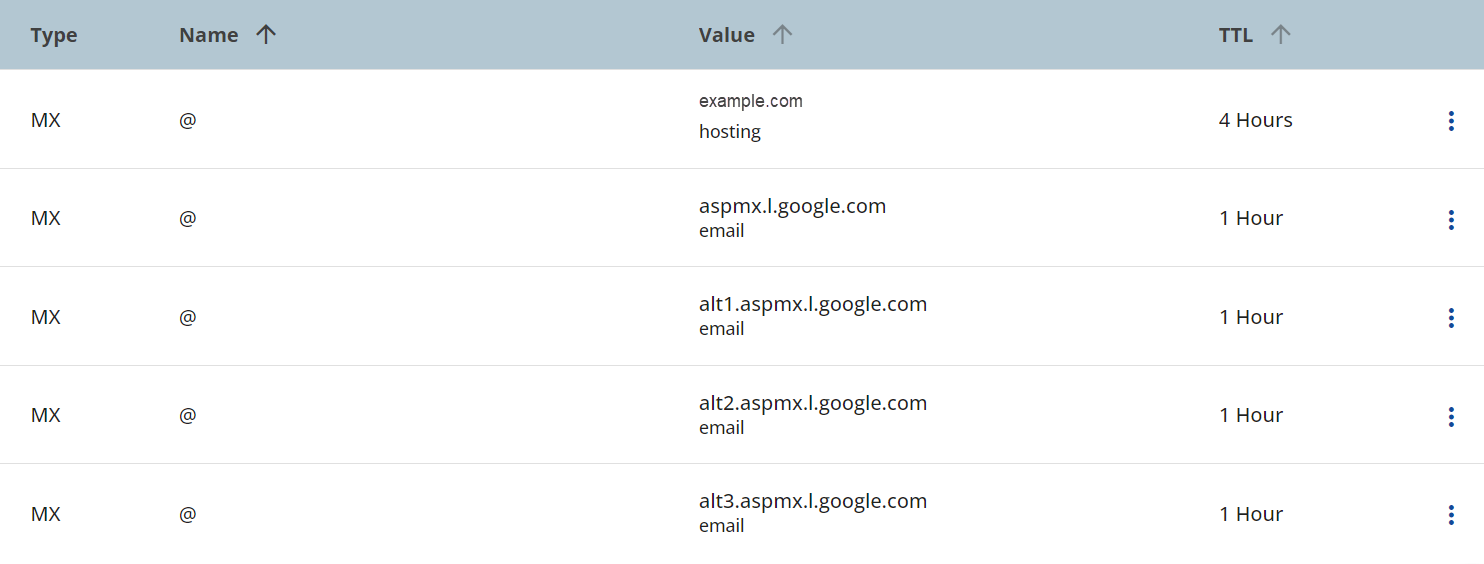Image resolution: width=1484 pixels, height=564 pixels.
Task: Click the @ name in alt3 row
Action: coord(187,515)
